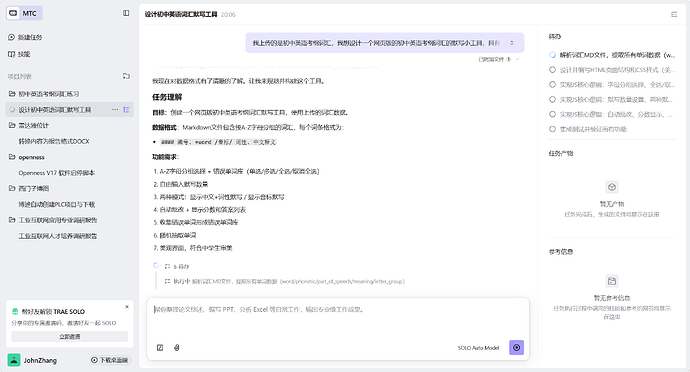Click the paperclip attachment icon
The image size is (690, 372).
pos(176,348)
